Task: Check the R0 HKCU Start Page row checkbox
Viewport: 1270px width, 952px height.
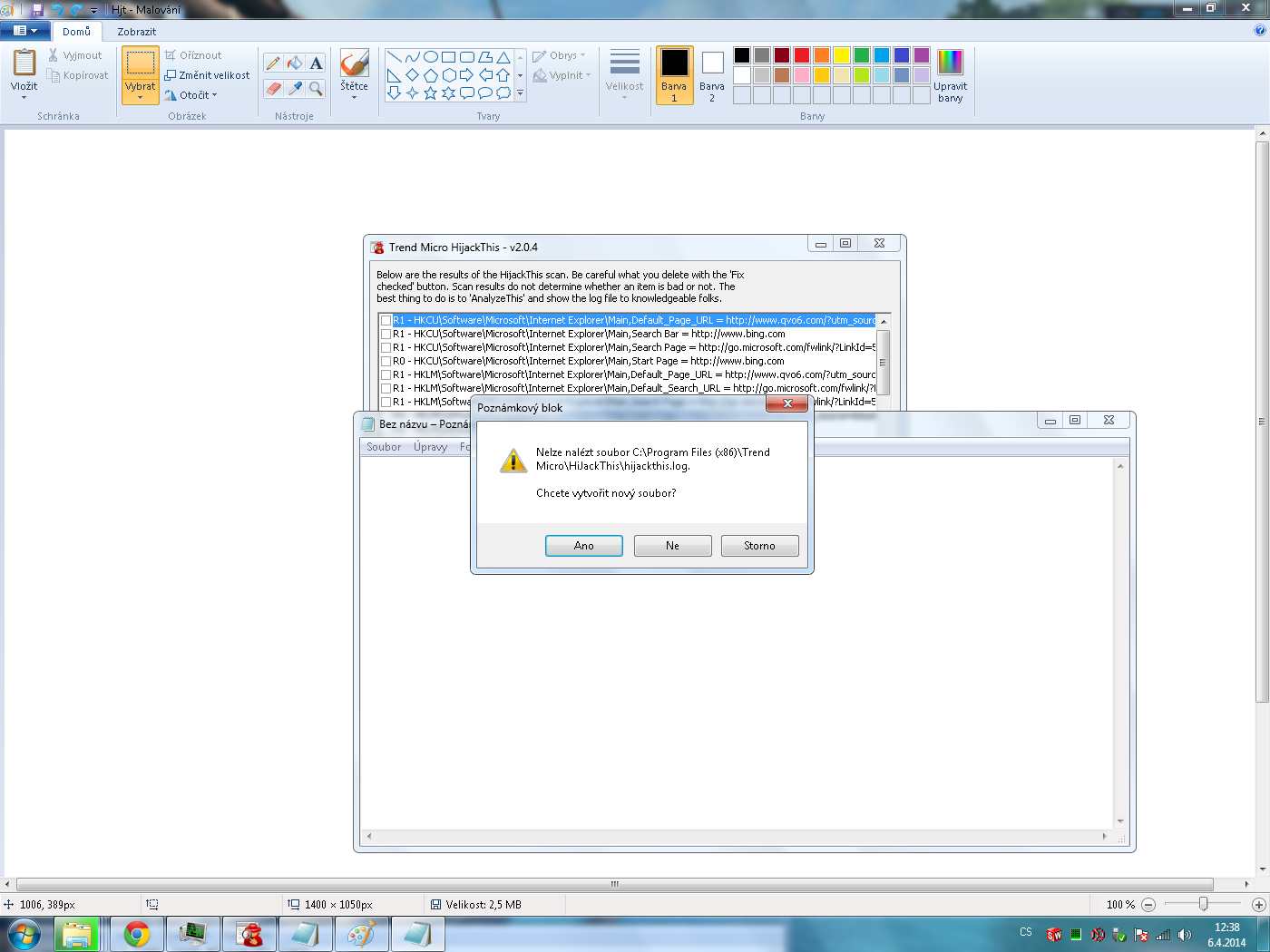Action: [x=386, y=361]
